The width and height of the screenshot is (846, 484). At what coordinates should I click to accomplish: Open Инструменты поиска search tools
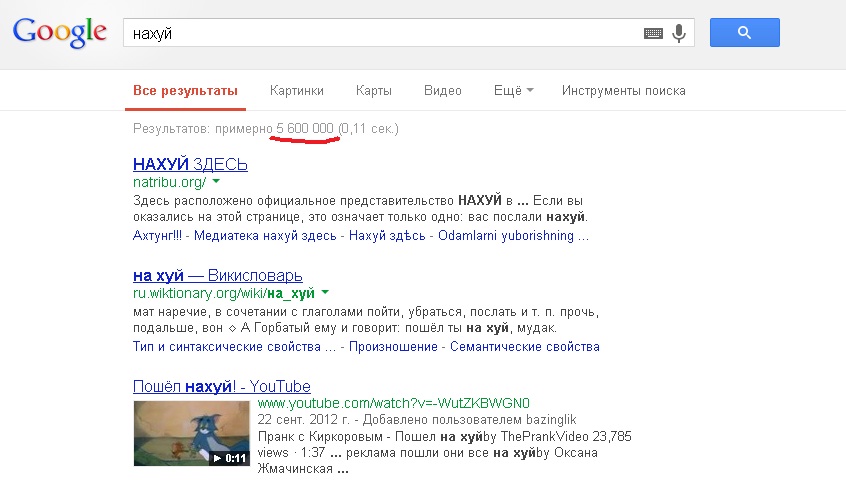(x=623, y=90)
